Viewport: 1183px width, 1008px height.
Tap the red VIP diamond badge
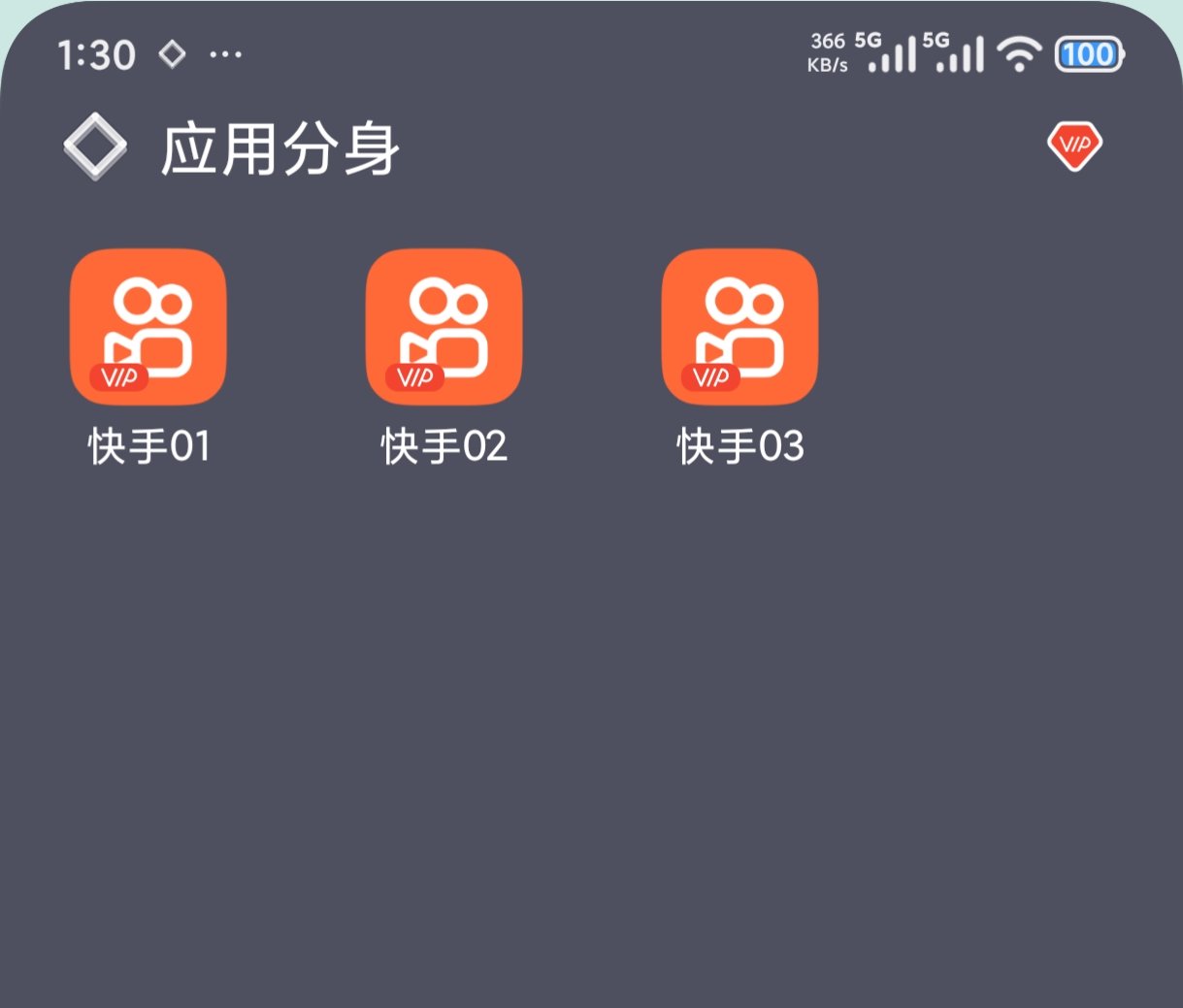point(1075,146)
